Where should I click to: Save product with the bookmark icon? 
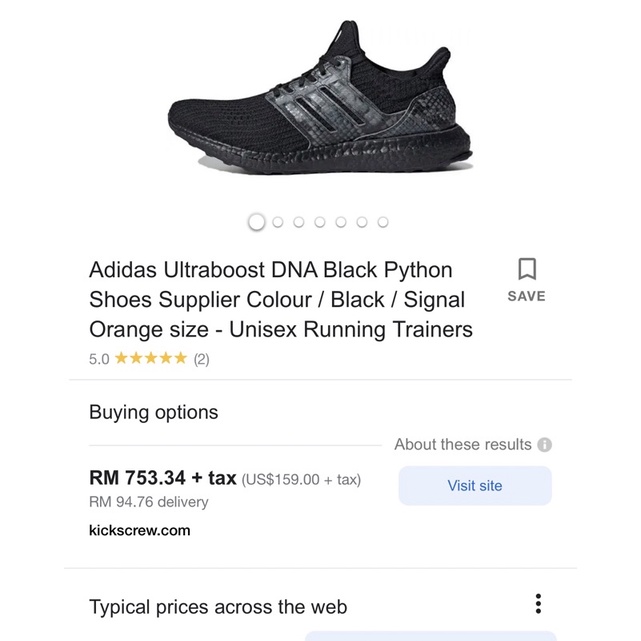coord(527,269)
